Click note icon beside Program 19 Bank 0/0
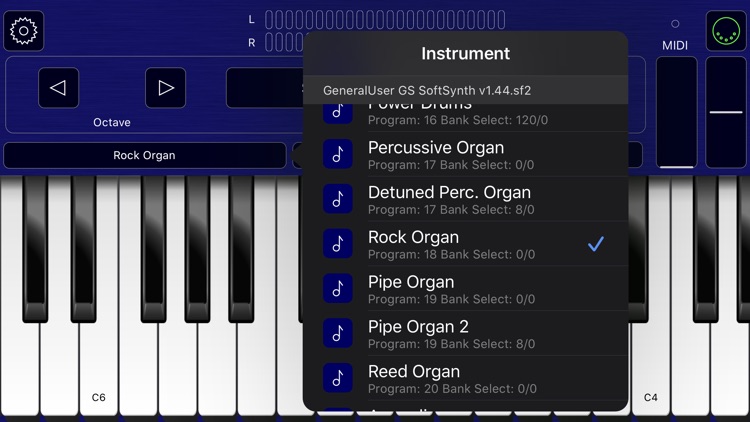 coord(338,289)
